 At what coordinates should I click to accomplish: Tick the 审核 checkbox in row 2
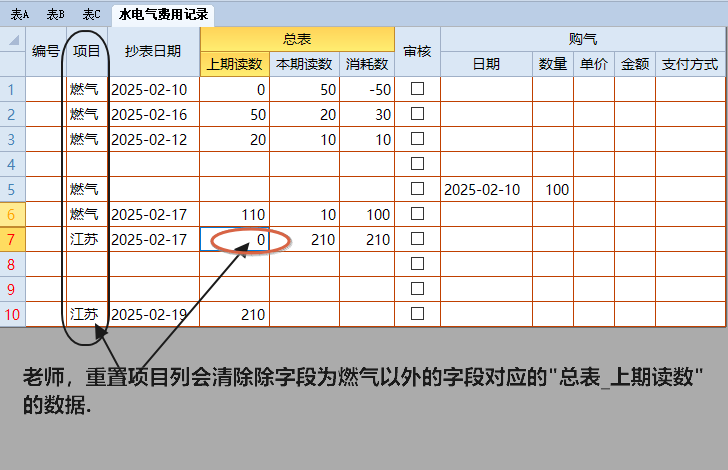point(417,114)
